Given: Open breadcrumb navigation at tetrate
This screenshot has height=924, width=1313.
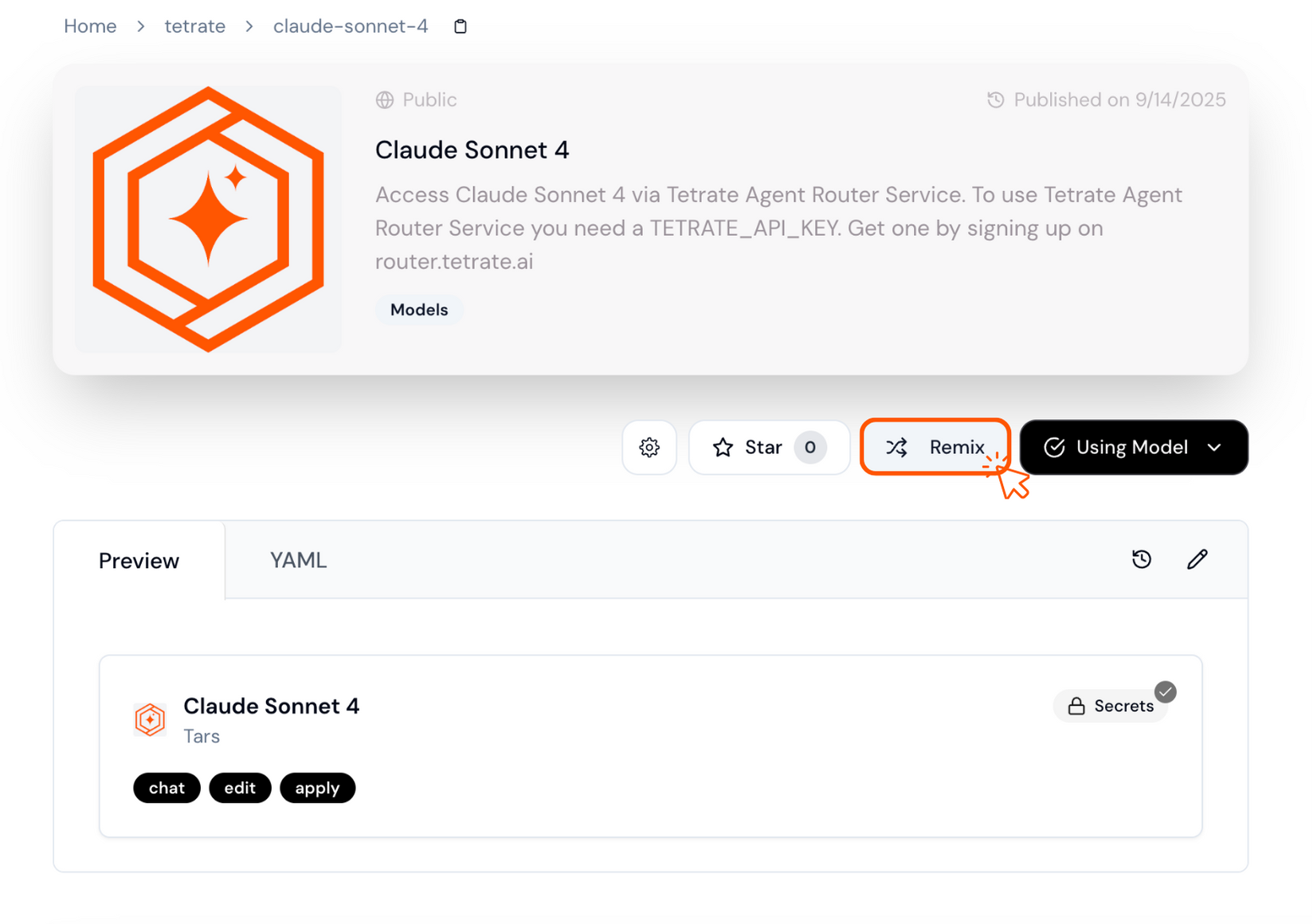Looking at the screenshot, I should [194, 25].
